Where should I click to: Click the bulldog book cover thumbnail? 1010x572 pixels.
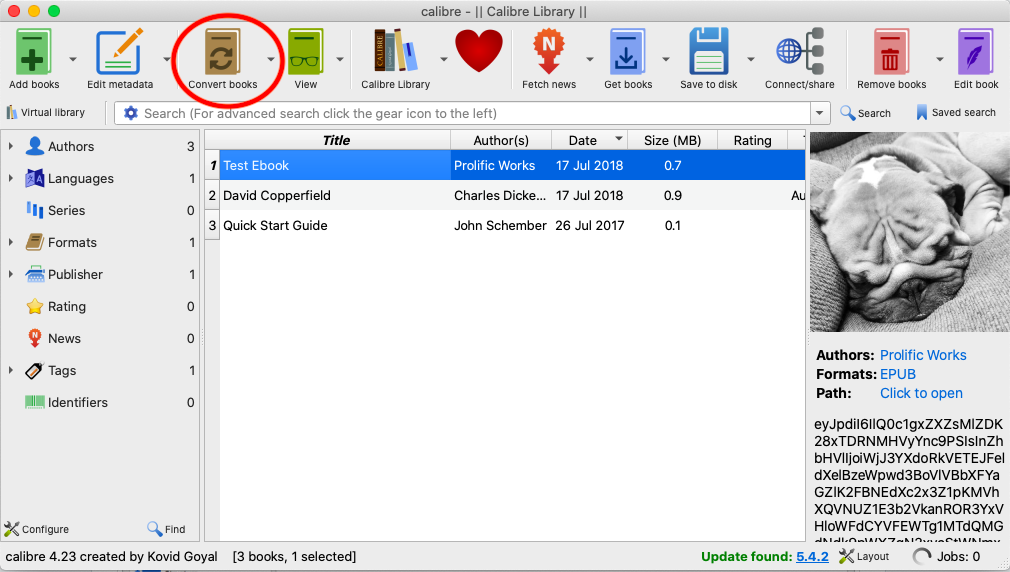(x=910, y=232)
